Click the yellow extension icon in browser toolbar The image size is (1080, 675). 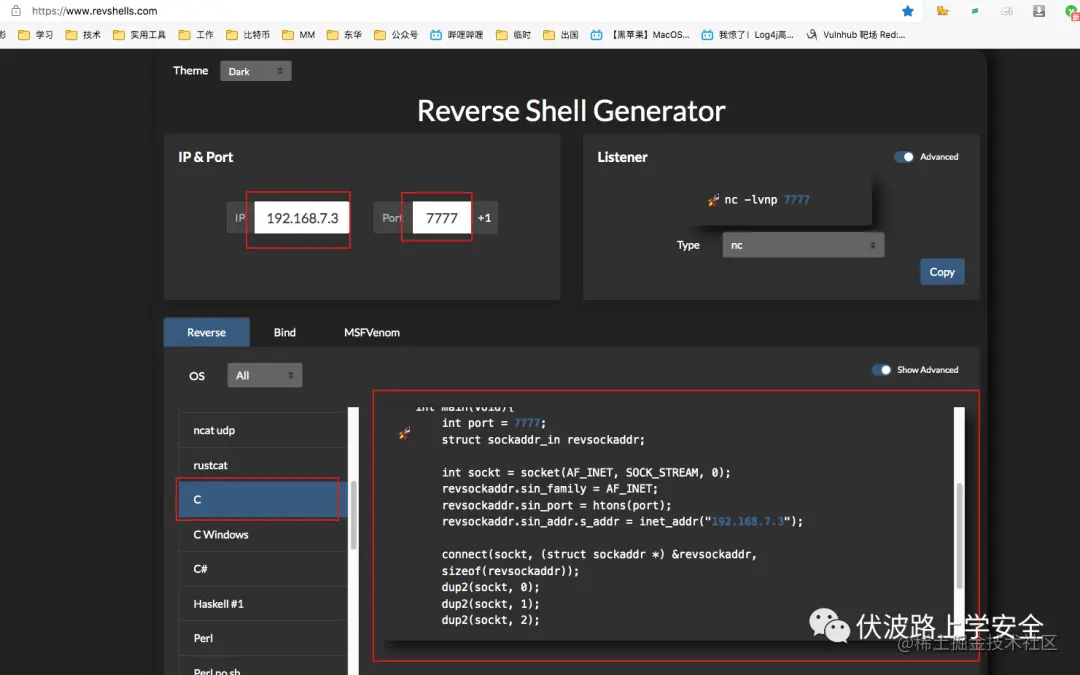click(942, 11)
